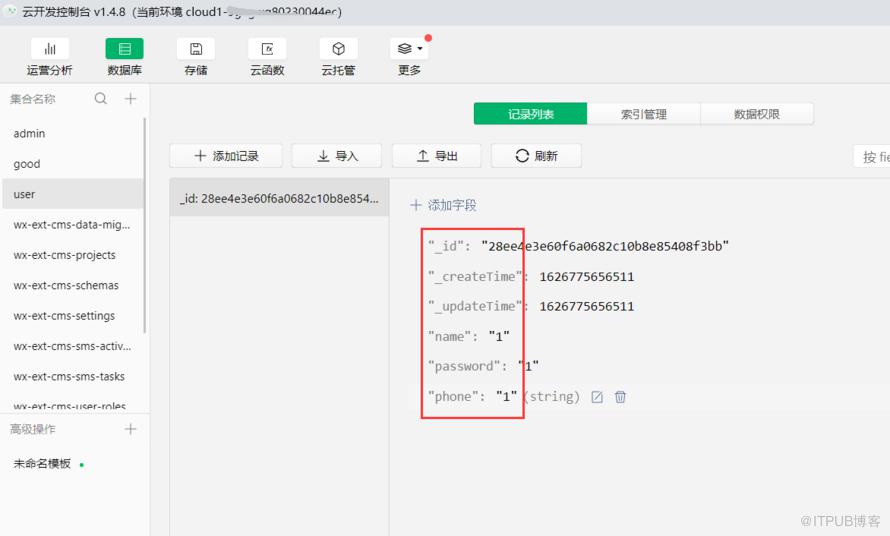Screen dimensions: 890x536
Task: Add a 高级操作 template with plus icon
Action: click(131, 429)
